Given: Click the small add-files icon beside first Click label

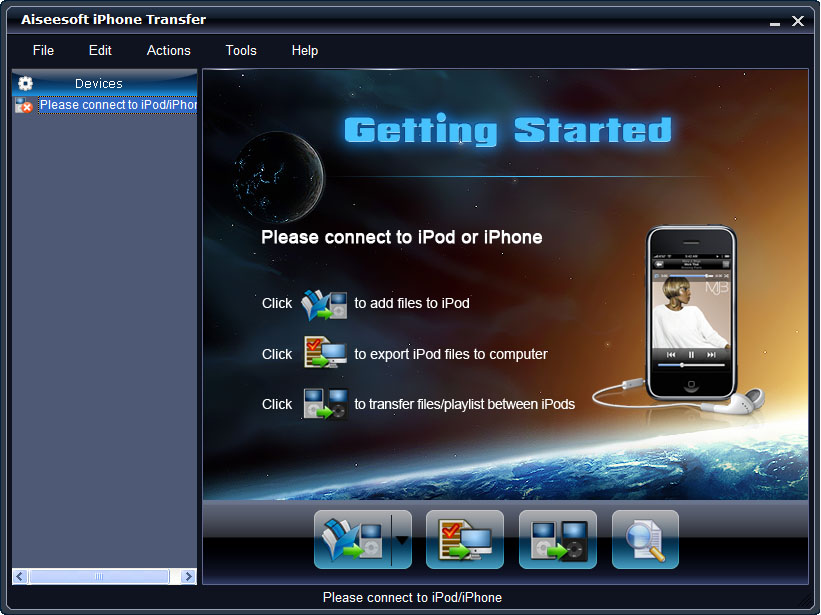Looking at the screenshot, I should 322,303.
